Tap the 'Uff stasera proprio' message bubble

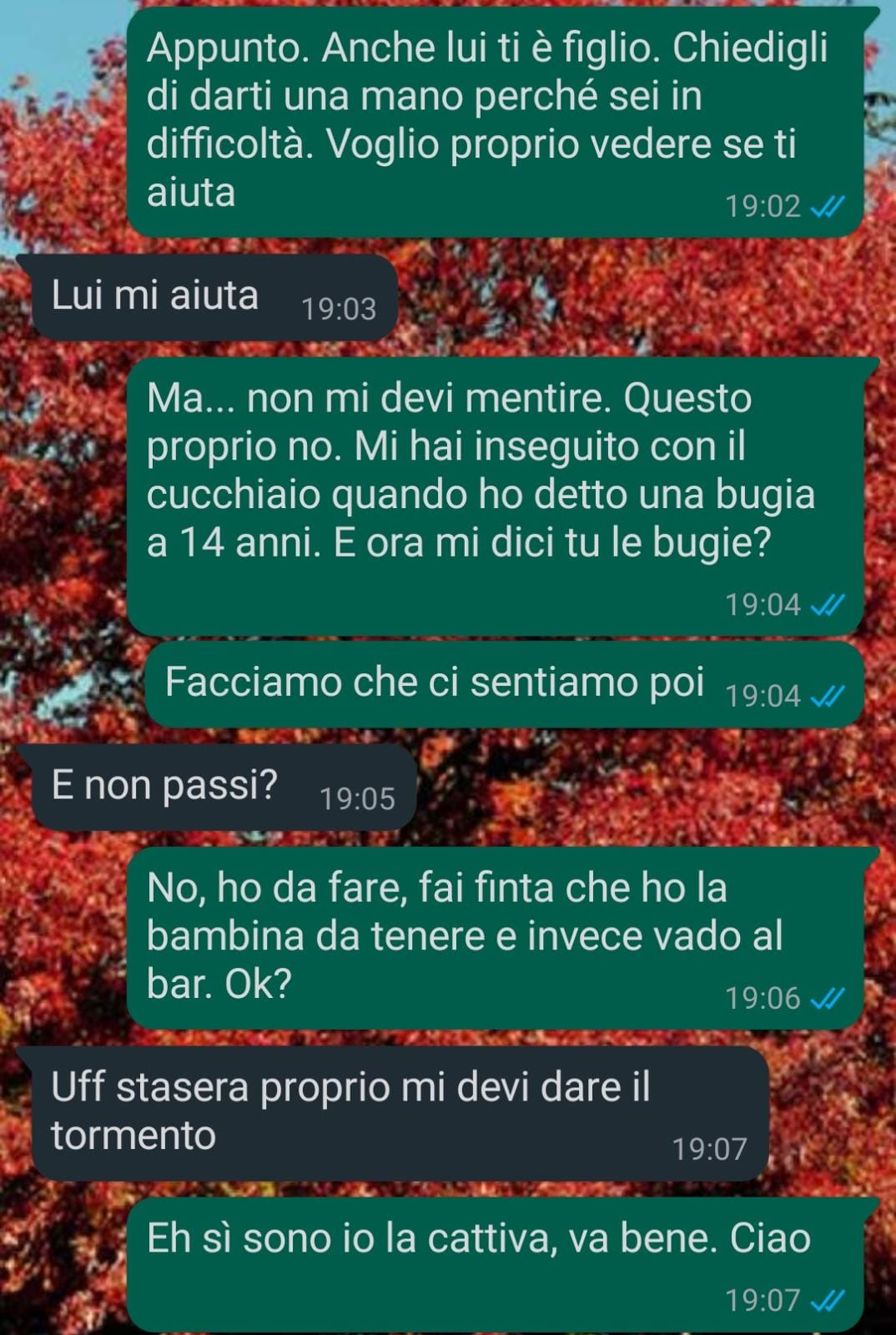400,1114
